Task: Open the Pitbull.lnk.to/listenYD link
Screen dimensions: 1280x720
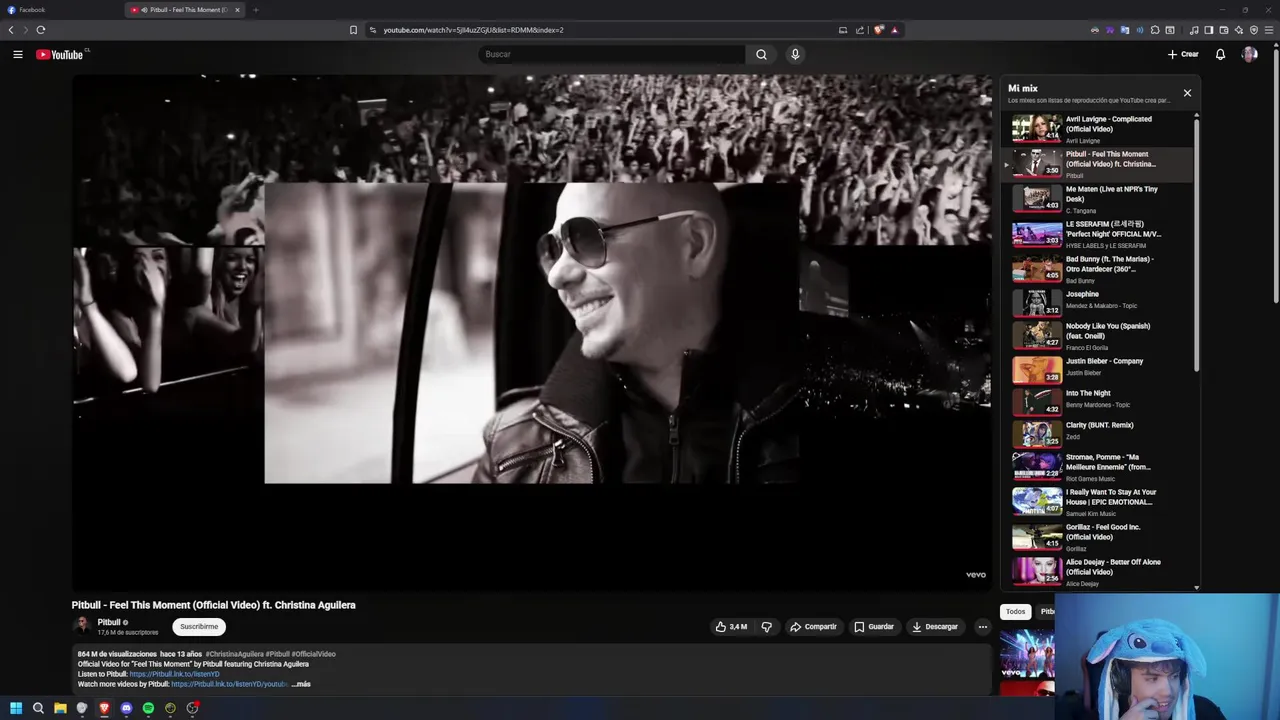Action: (x=174, y=674)
